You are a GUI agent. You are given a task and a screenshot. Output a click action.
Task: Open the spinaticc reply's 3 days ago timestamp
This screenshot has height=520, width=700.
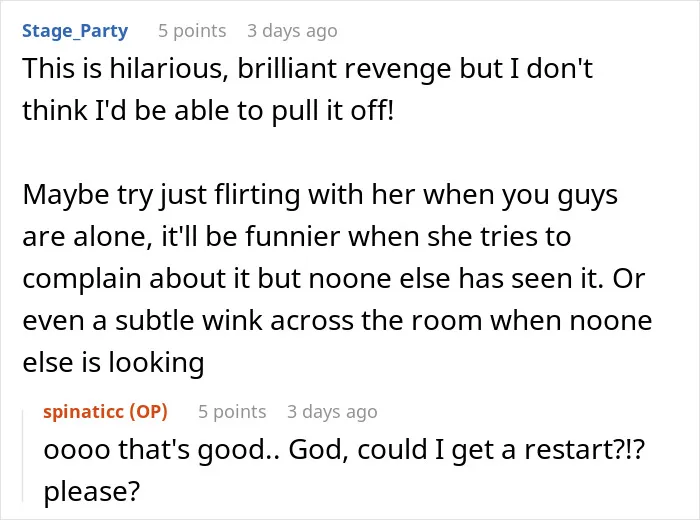(x=332, y=412)
